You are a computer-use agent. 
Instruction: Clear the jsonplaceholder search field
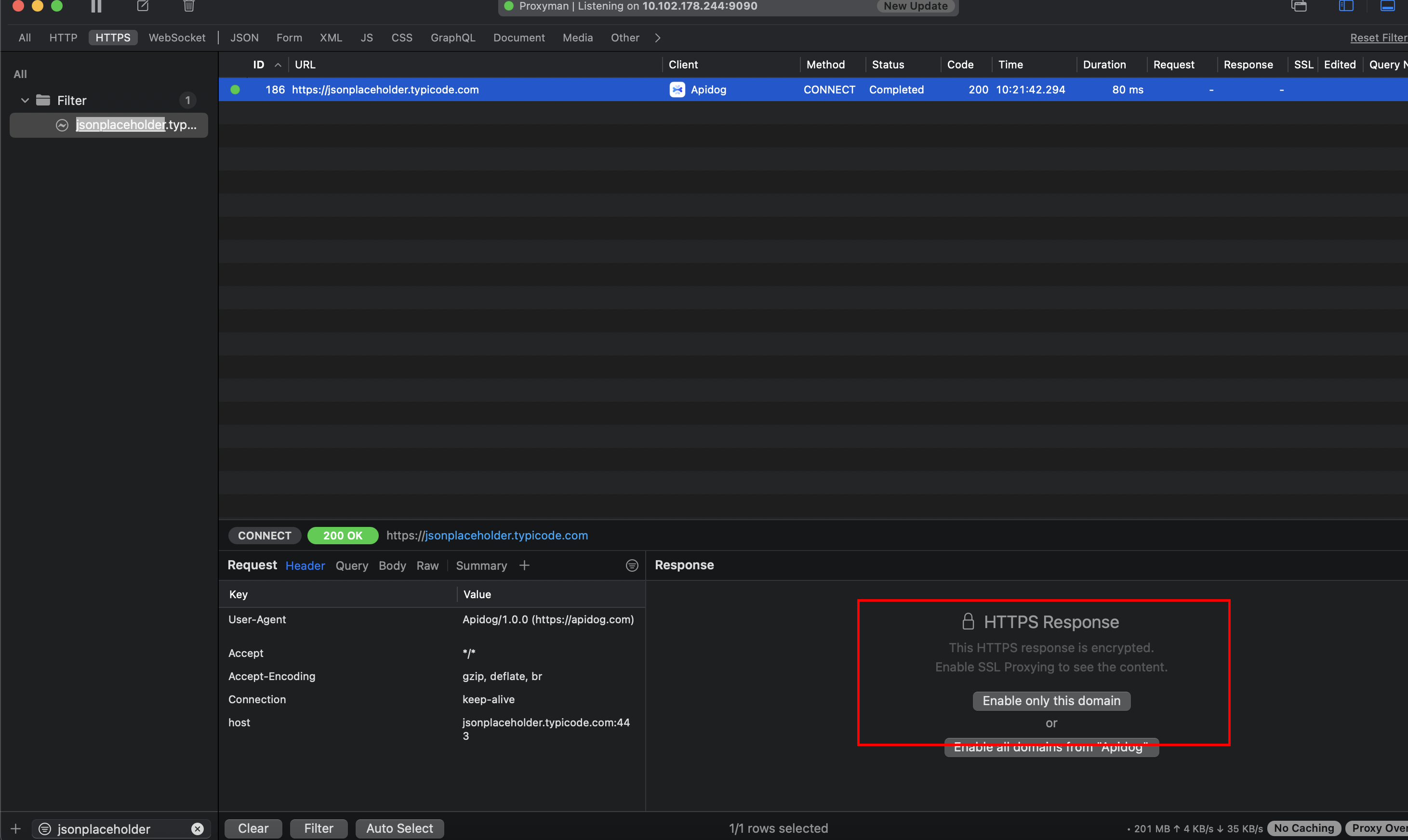pos(197,828)
